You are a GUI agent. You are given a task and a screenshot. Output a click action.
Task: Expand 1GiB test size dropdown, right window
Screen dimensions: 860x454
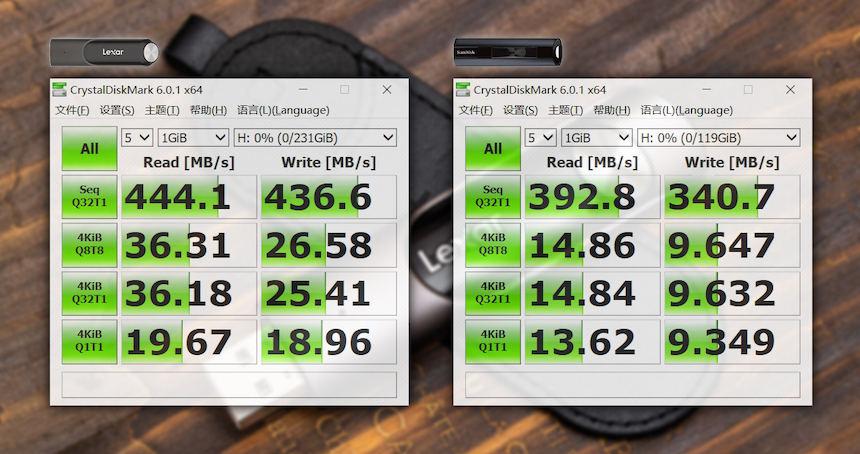[597, 138]
